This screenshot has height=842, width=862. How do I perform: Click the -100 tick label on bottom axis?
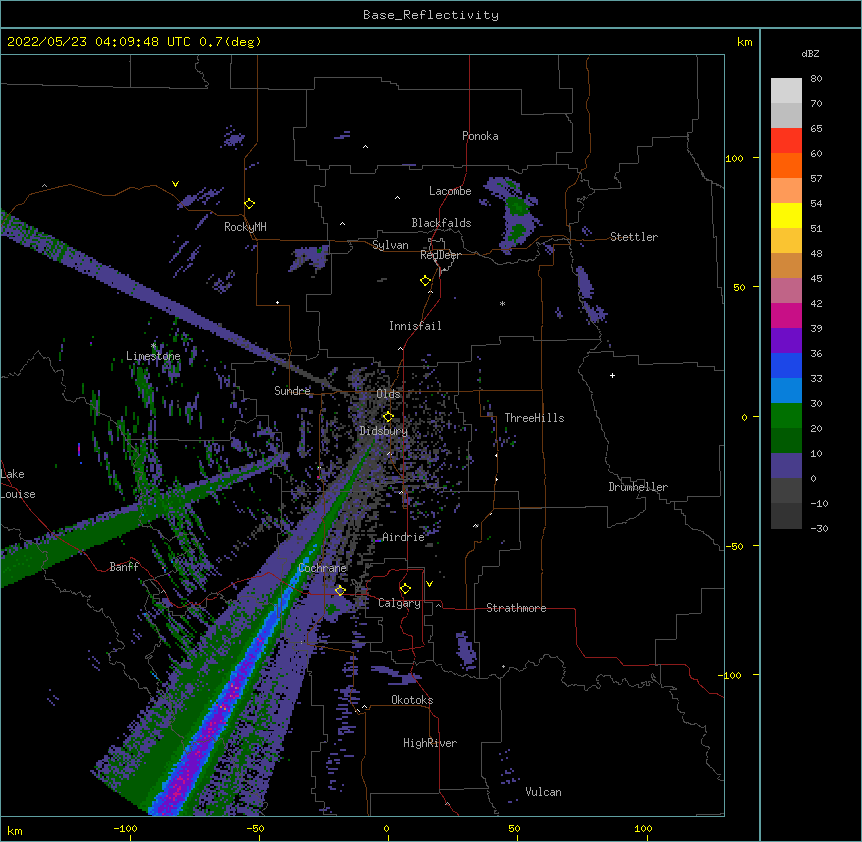point(125,828)
